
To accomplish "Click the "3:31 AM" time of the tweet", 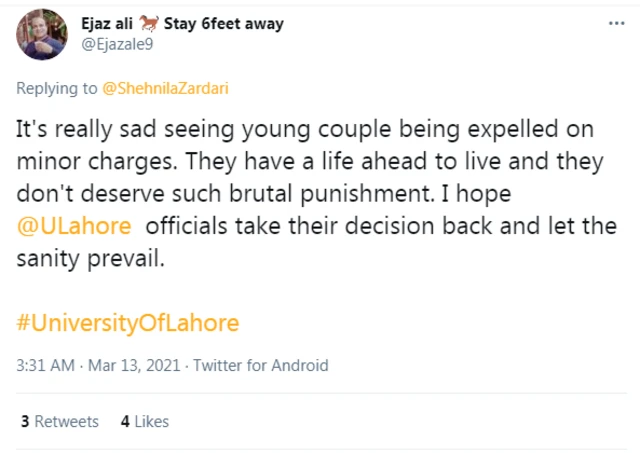I will [x=45, y=366].
